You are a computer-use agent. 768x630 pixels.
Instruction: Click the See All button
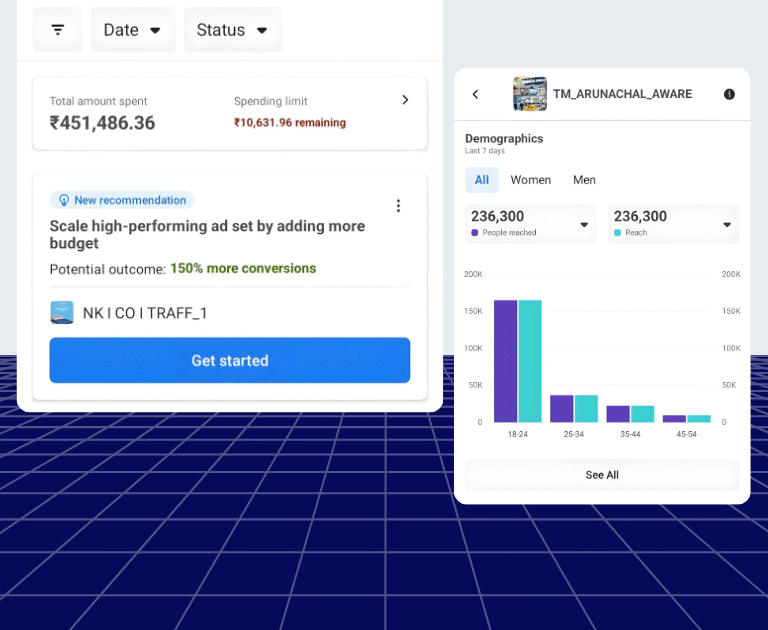pyautogui.click(x=602, y=475)
